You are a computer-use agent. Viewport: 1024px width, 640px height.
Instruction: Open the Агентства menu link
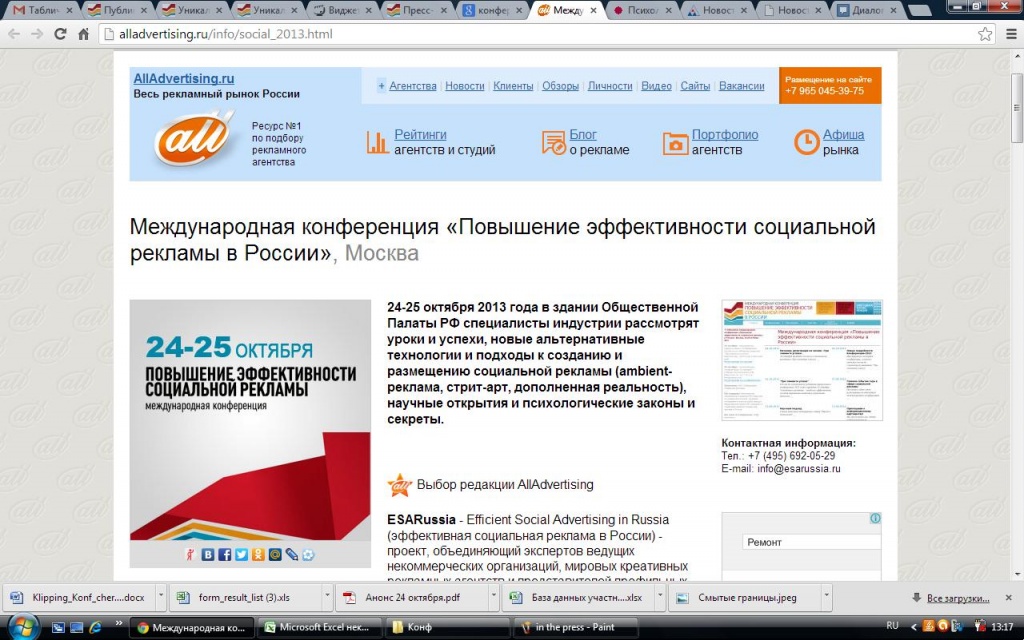(413, 86)
